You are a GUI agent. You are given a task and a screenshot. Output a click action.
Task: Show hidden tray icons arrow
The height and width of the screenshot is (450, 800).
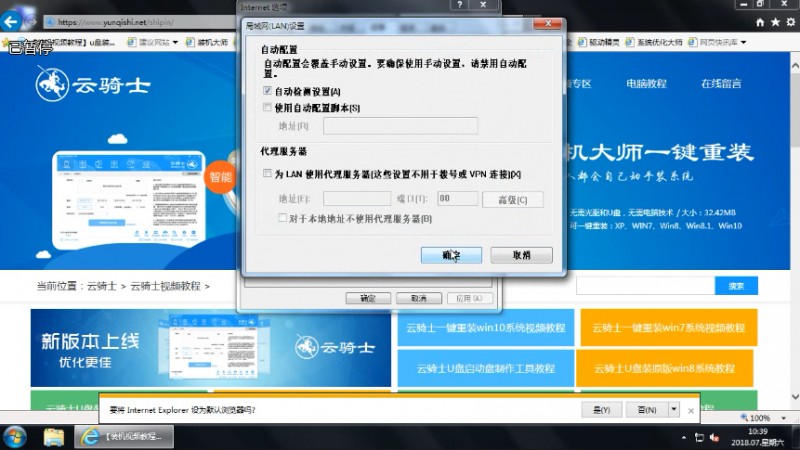tap(684, 437)
